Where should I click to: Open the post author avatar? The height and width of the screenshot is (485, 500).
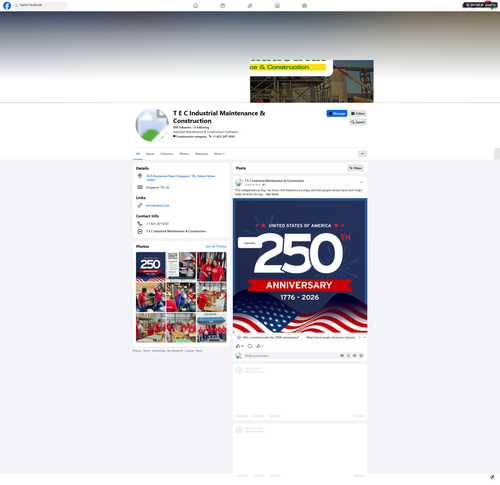tap(239, 182)
